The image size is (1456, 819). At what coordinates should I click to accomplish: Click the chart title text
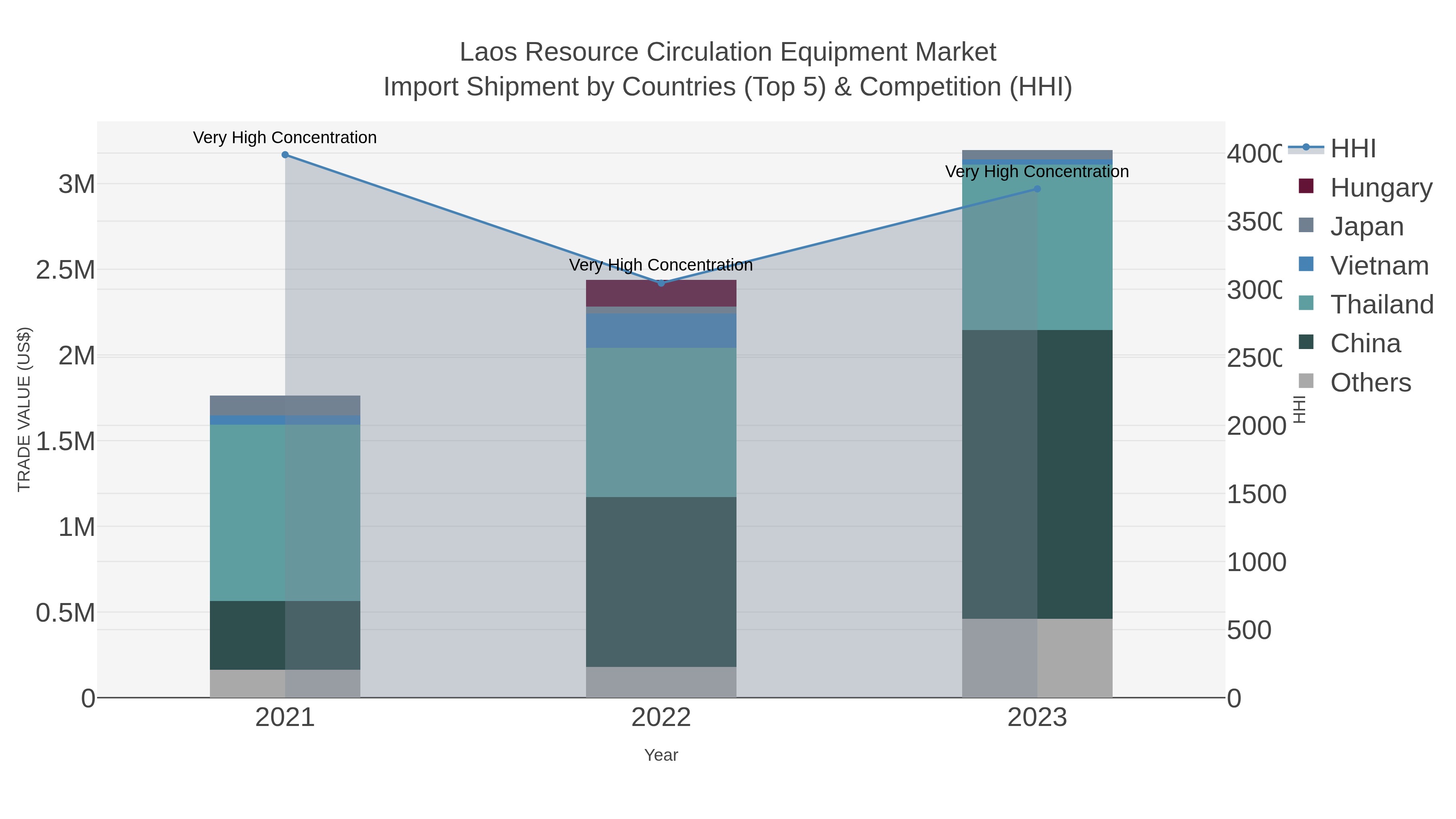(728, 70)
